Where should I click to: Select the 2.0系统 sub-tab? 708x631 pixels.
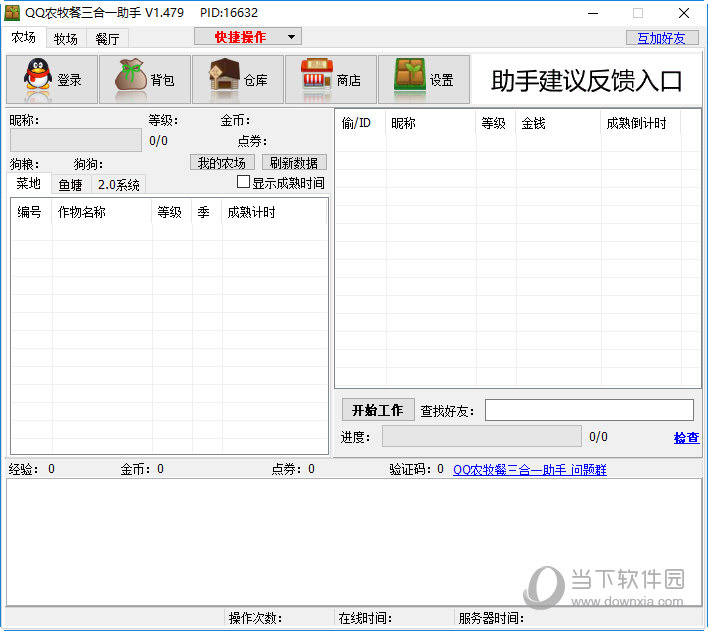point(118,185)
